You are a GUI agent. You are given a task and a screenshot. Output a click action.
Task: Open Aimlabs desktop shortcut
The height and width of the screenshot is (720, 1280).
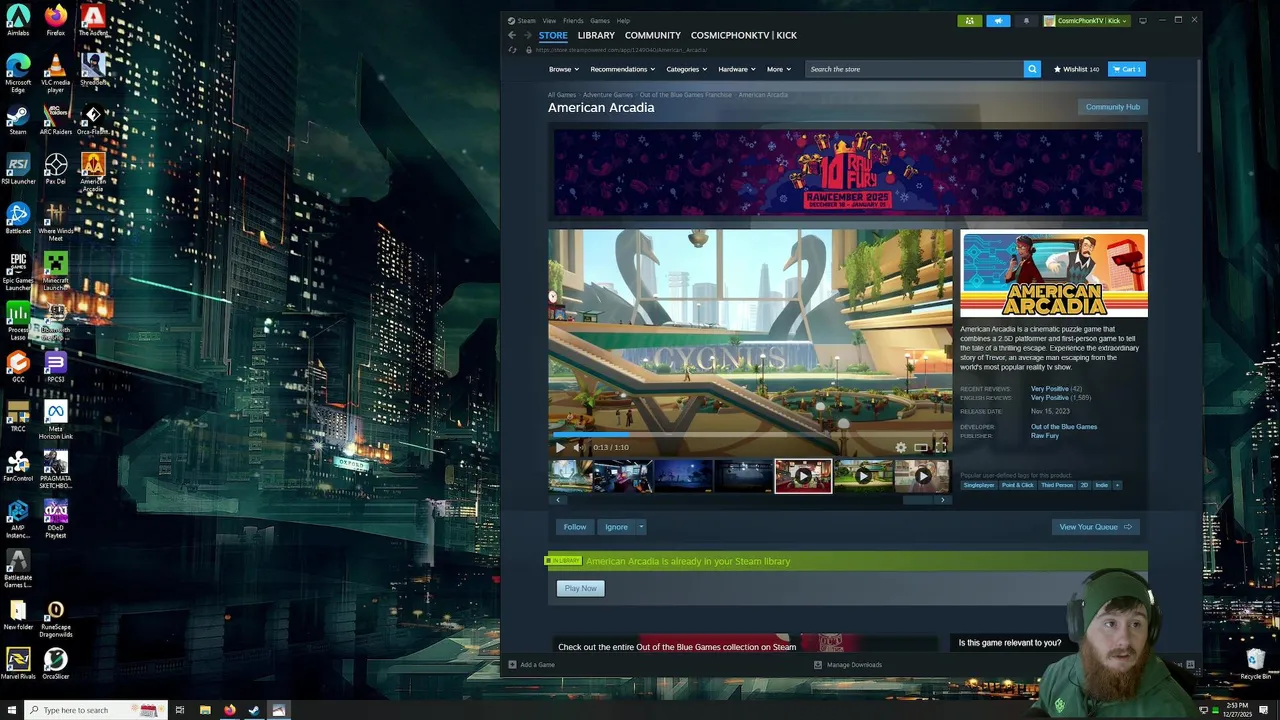18,20
